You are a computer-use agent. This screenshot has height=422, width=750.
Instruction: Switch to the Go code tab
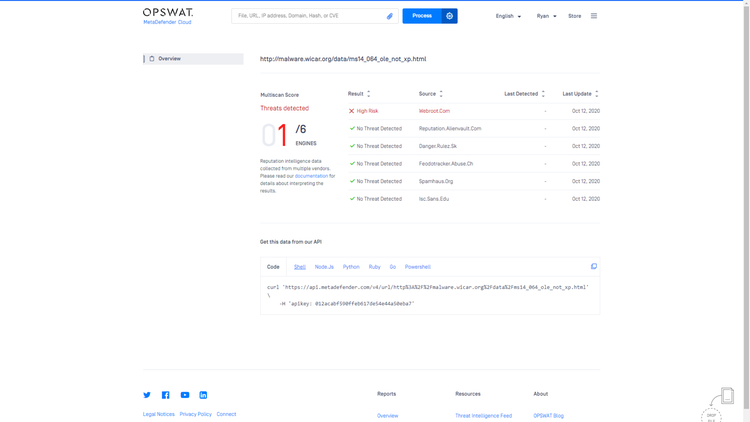tap(393, 267)
